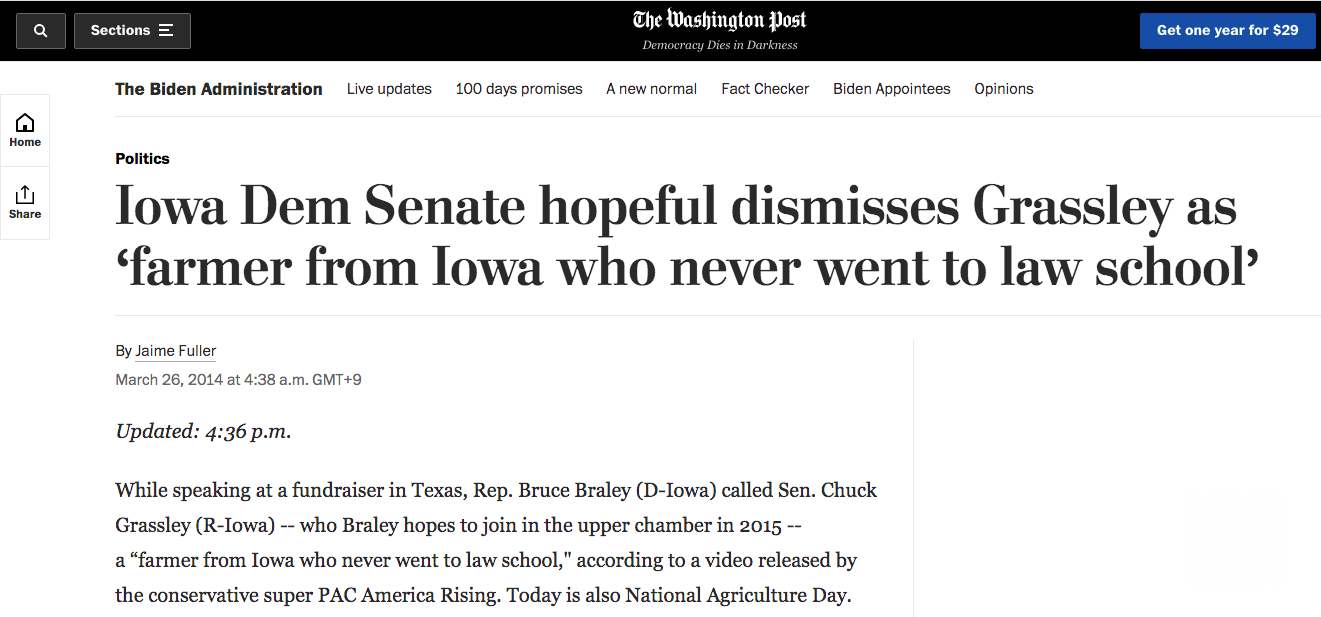Select A new normal
Viewport: 1321px width, 617px height.
651,89
